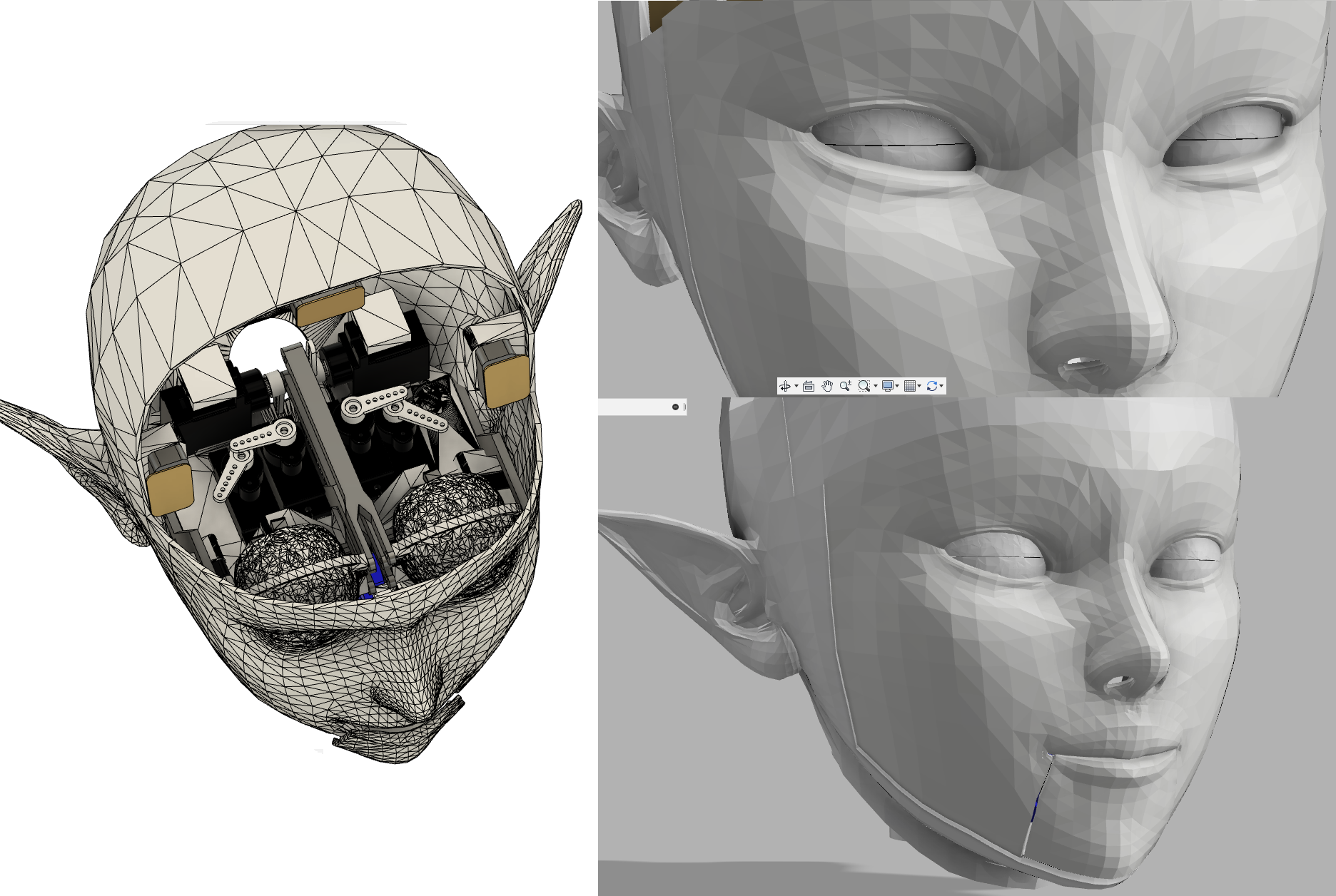Collapse the panel with the minus button

pos(675,407)
